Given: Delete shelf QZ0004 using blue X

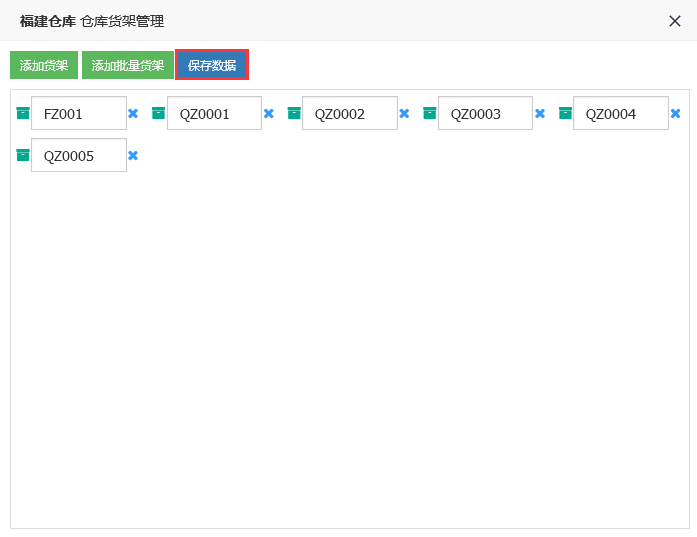Looking at the screenshot, I should coord(675,114).
